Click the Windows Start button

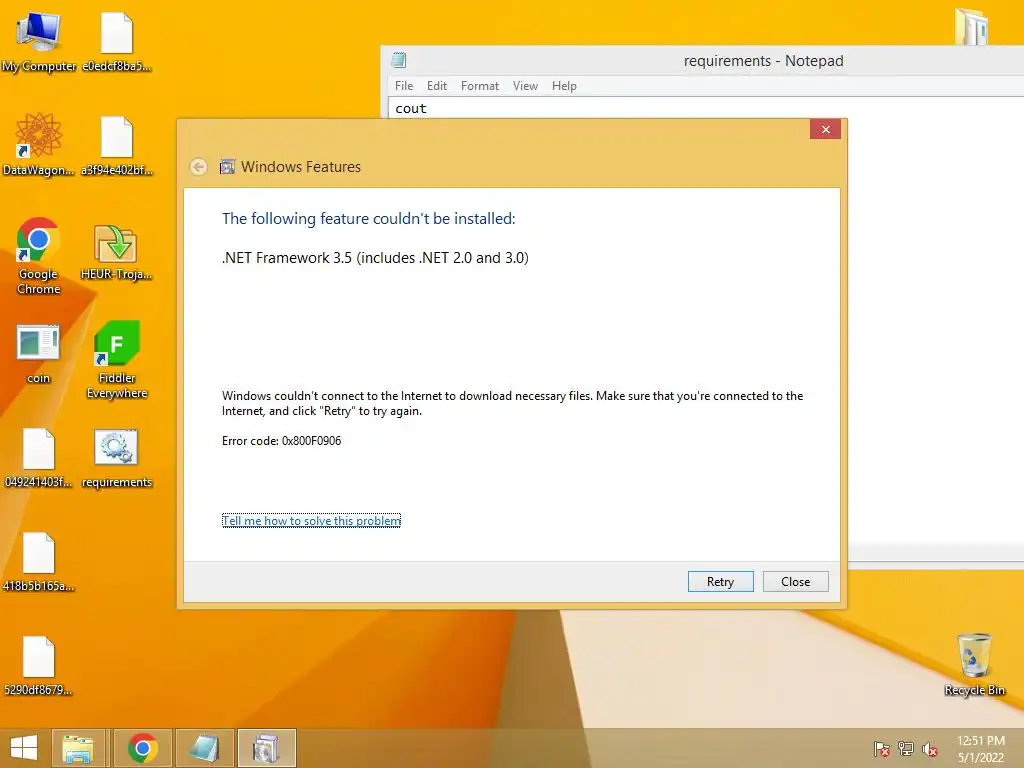tap(24, 748)
